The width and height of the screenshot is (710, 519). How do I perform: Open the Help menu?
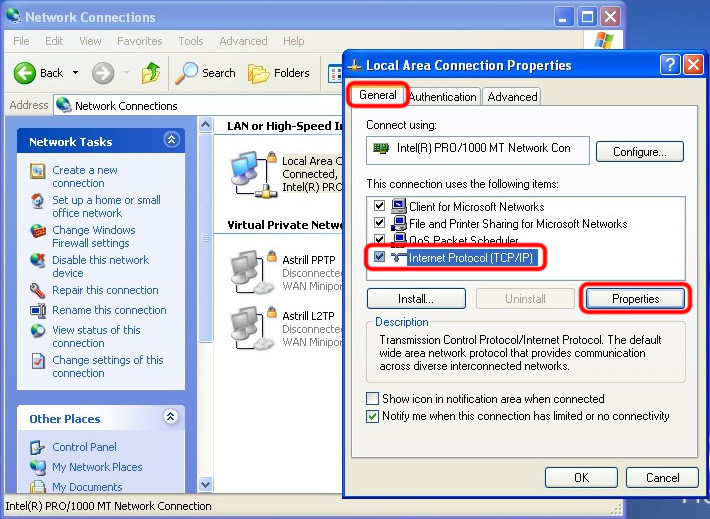(x=293, y=41)
